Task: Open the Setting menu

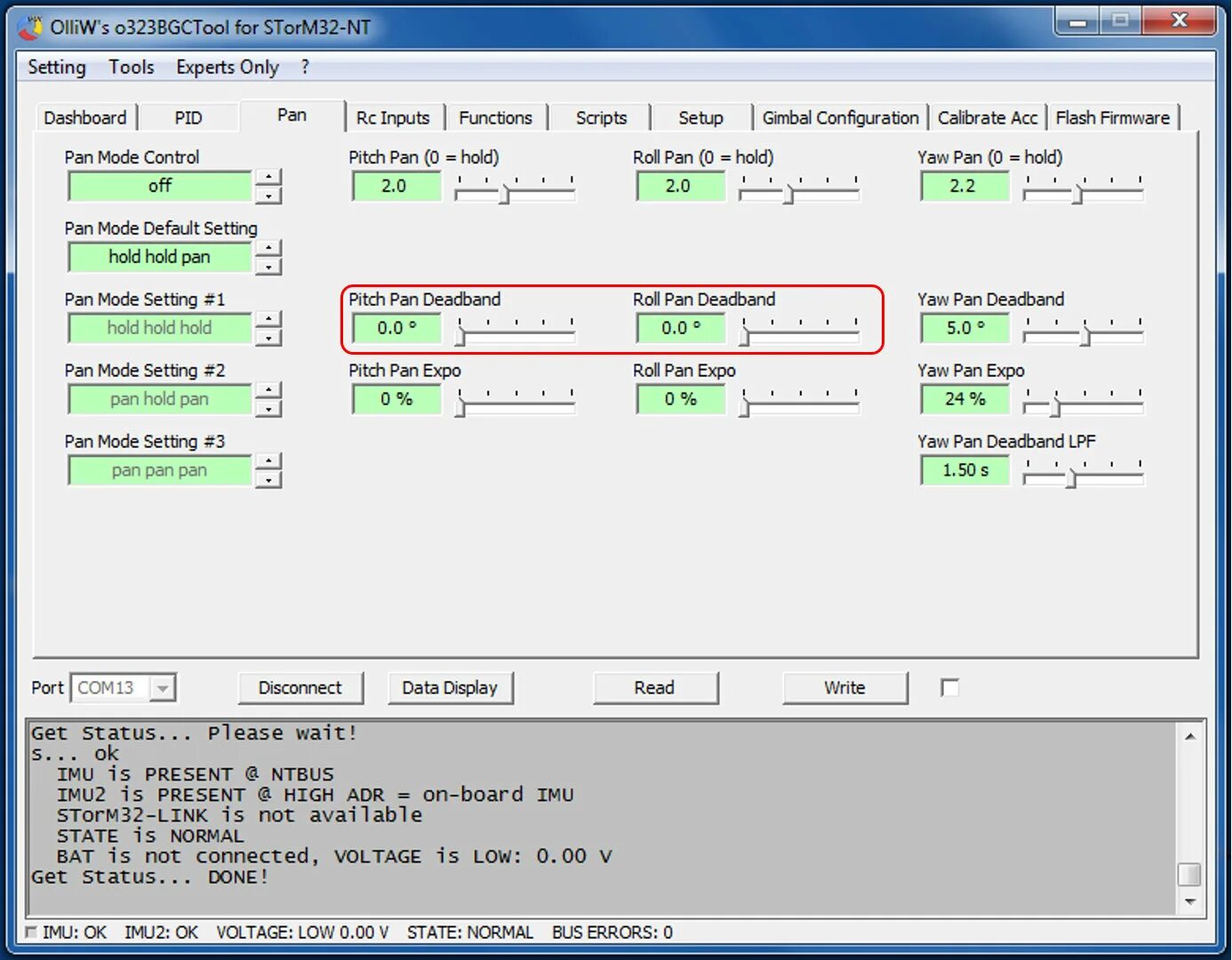Action: coord(57,68)
